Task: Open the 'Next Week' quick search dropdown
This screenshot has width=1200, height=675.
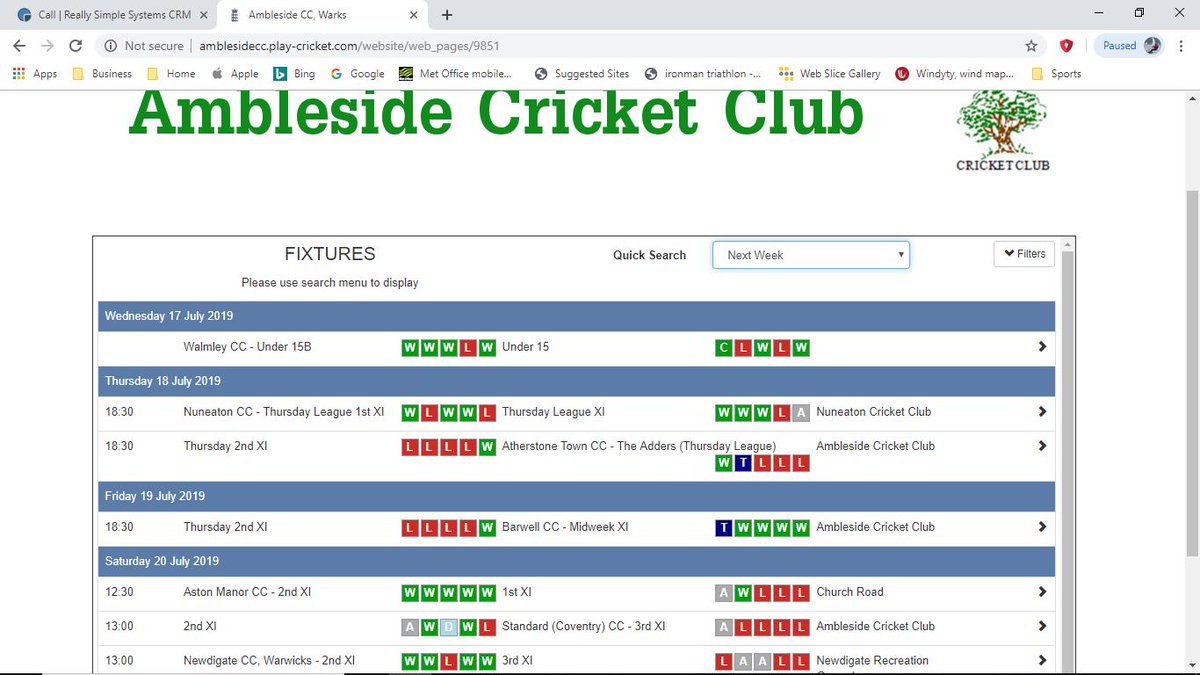Action: pos(810,255)
